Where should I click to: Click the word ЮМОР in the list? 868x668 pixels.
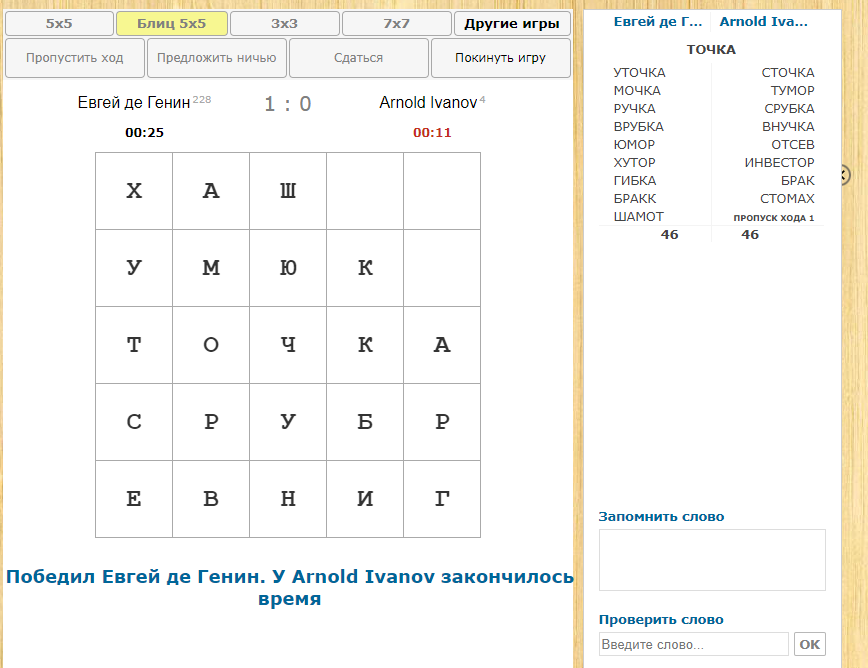[634, 144]
